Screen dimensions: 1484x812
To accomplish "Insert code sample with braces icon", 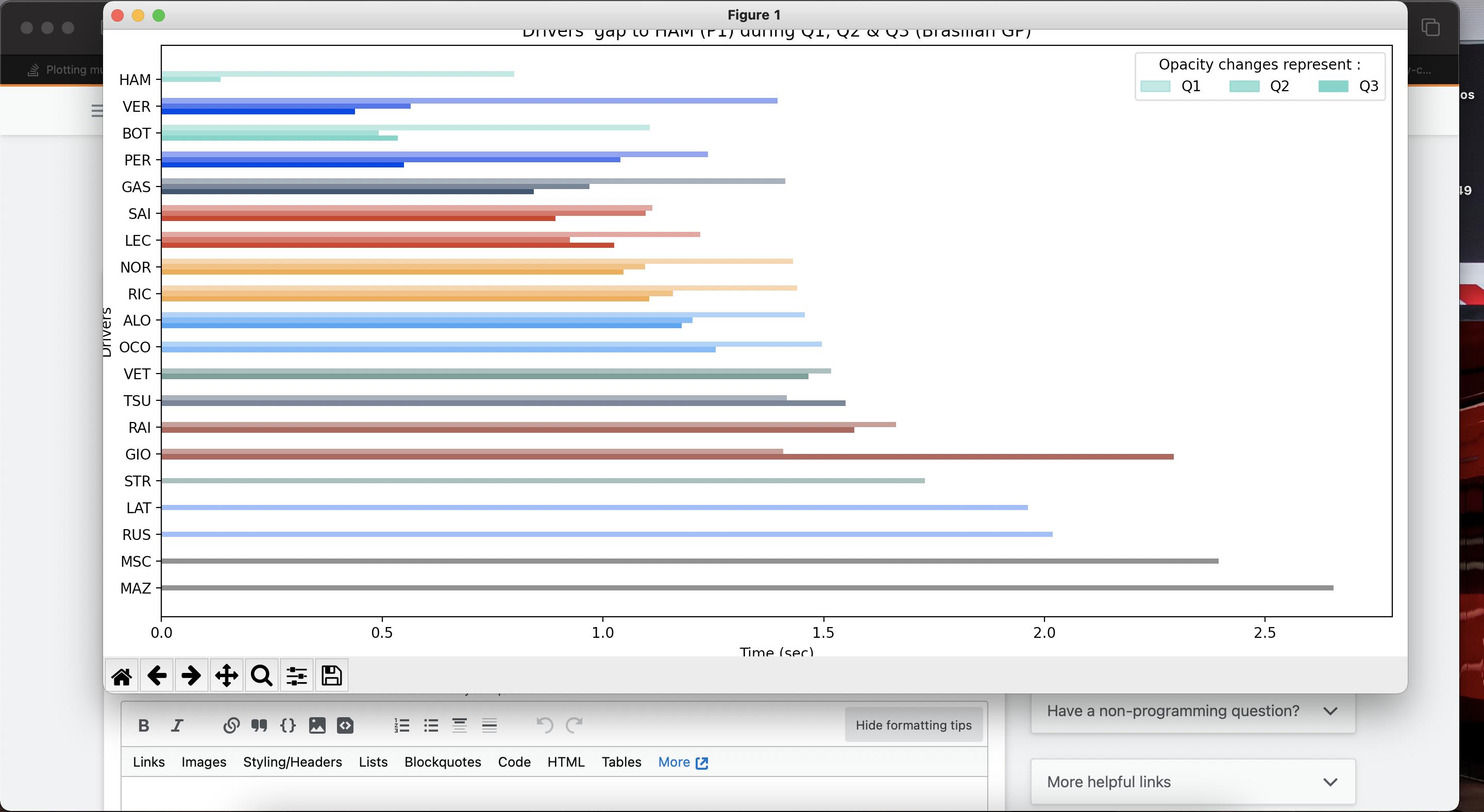I will click(288, 725).
